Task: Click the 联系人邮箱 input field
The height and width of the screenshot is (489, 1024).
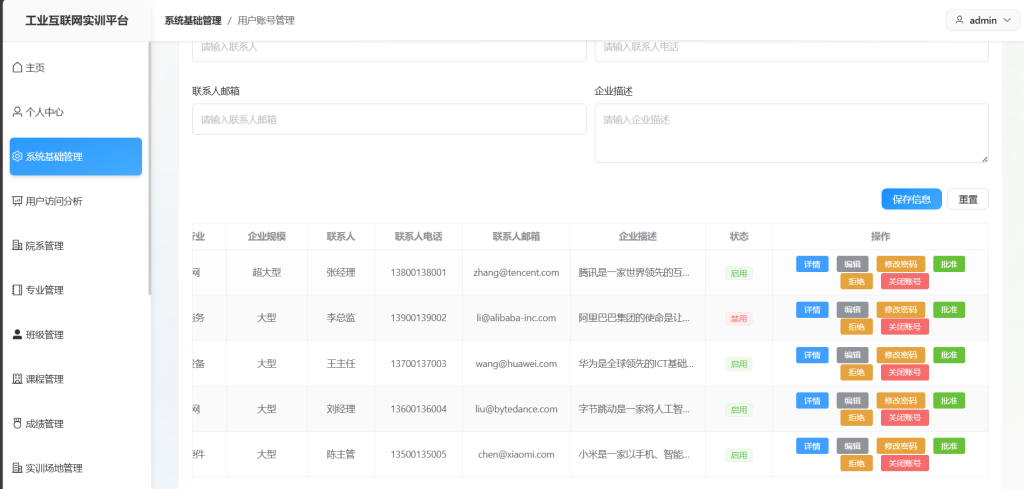Action: click(389, 119)
